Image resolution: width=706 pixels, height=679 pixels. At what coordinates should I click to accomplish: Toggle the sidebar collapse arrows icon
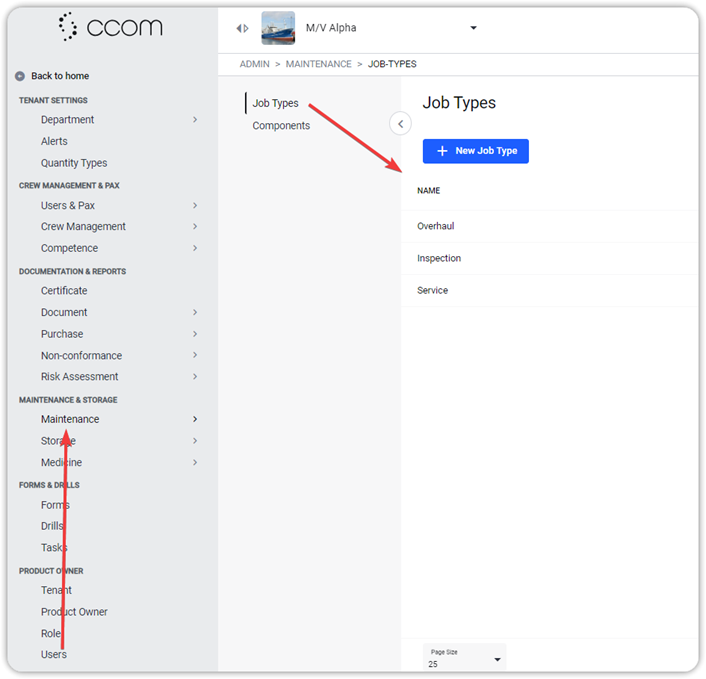click(242, 28)
